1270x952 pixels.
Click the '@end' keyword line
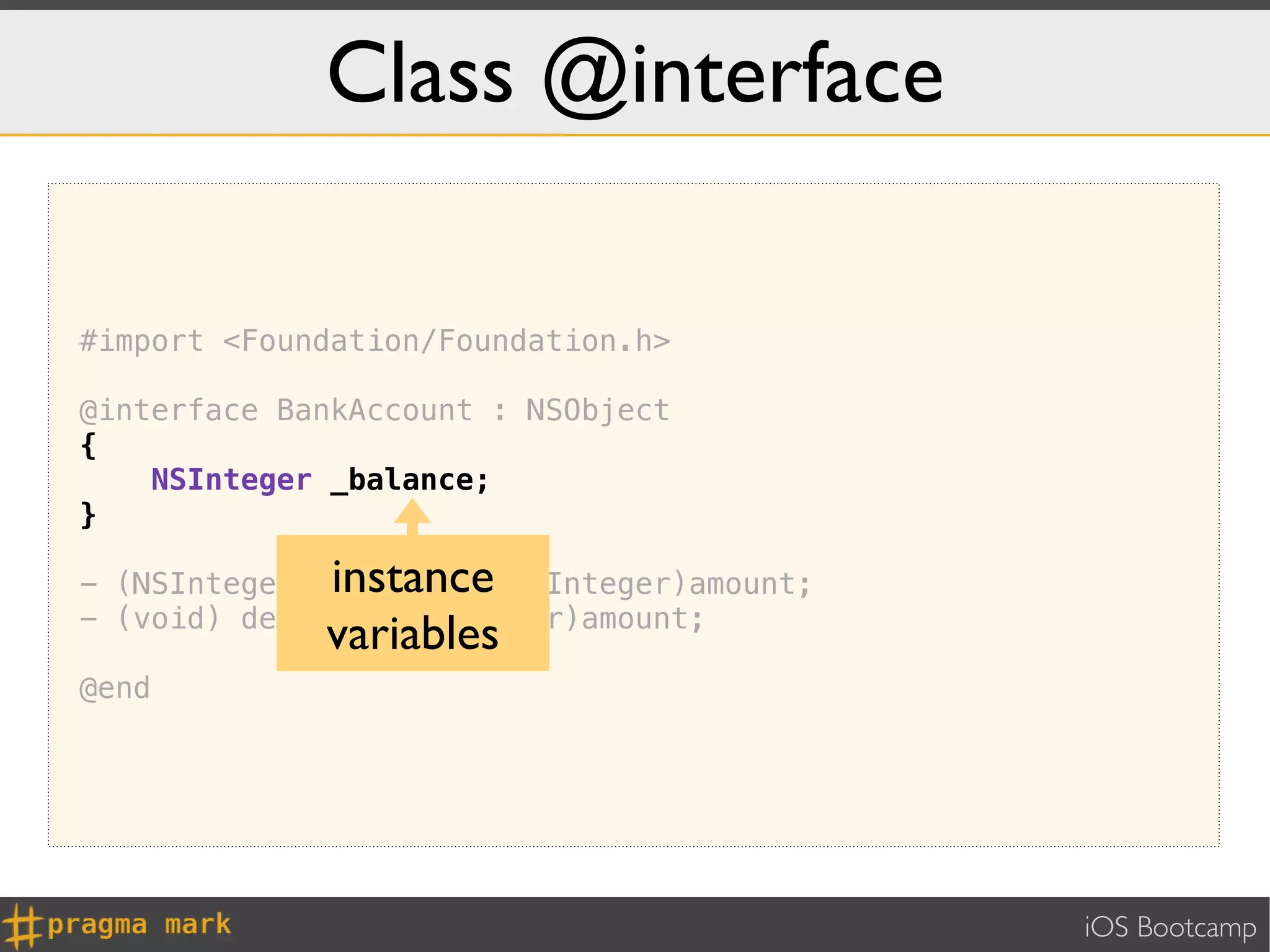(115, 689)
